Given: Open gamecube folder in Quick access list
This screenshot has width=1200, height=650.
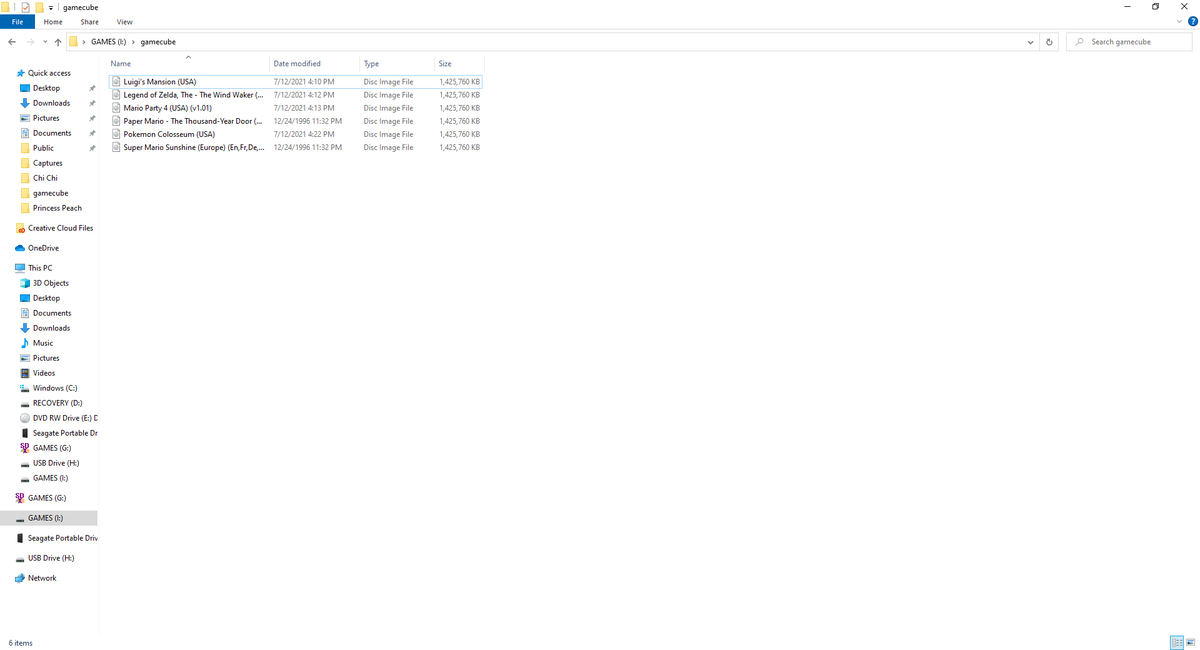Looking at the screenshot, I should 50,193.
